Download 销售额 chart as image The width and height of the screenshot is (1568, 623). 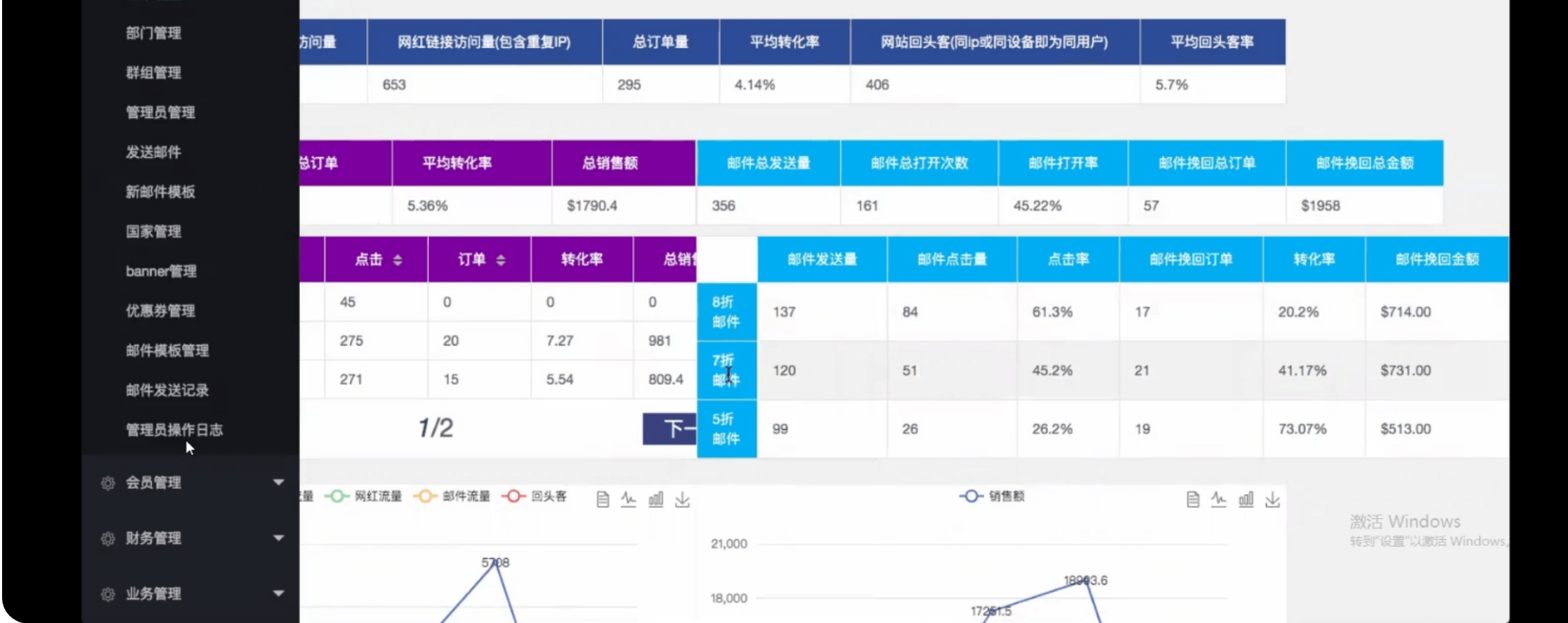click(1272, 499)
